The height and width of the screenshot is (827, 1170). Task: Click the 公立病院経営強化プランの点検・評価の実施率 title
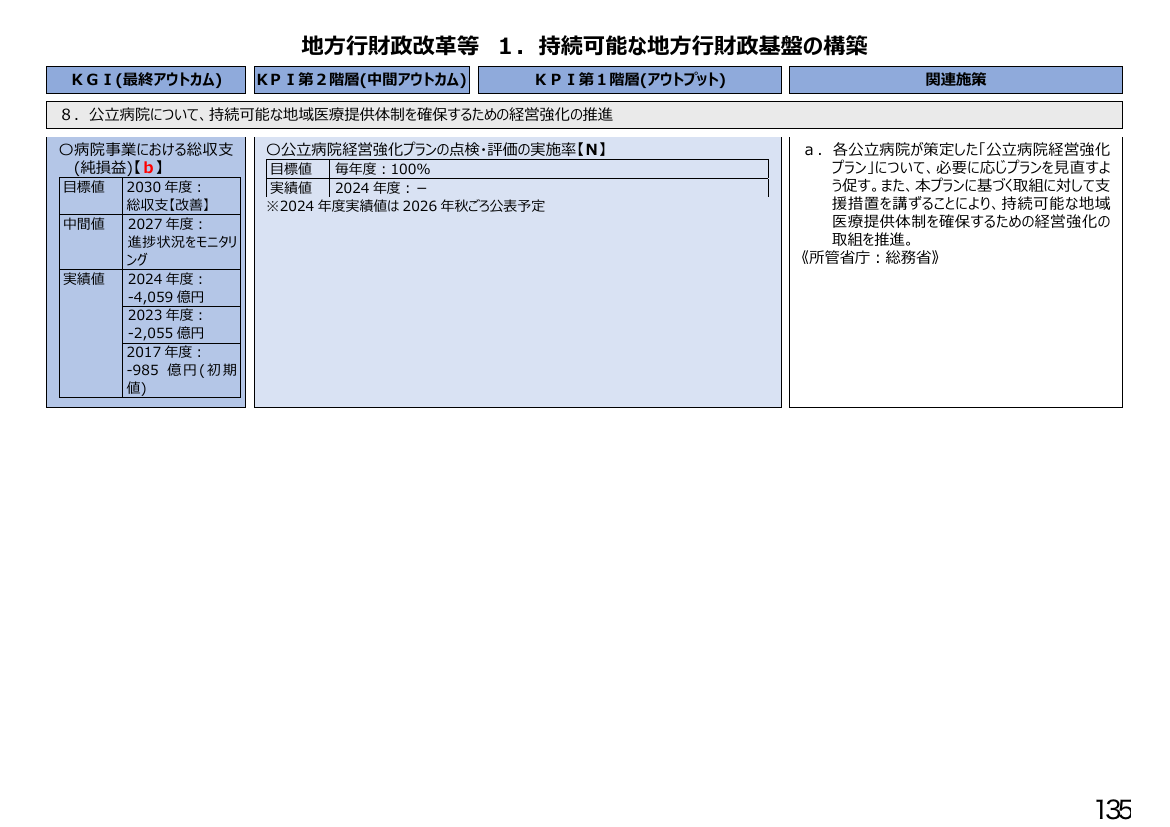437,149
